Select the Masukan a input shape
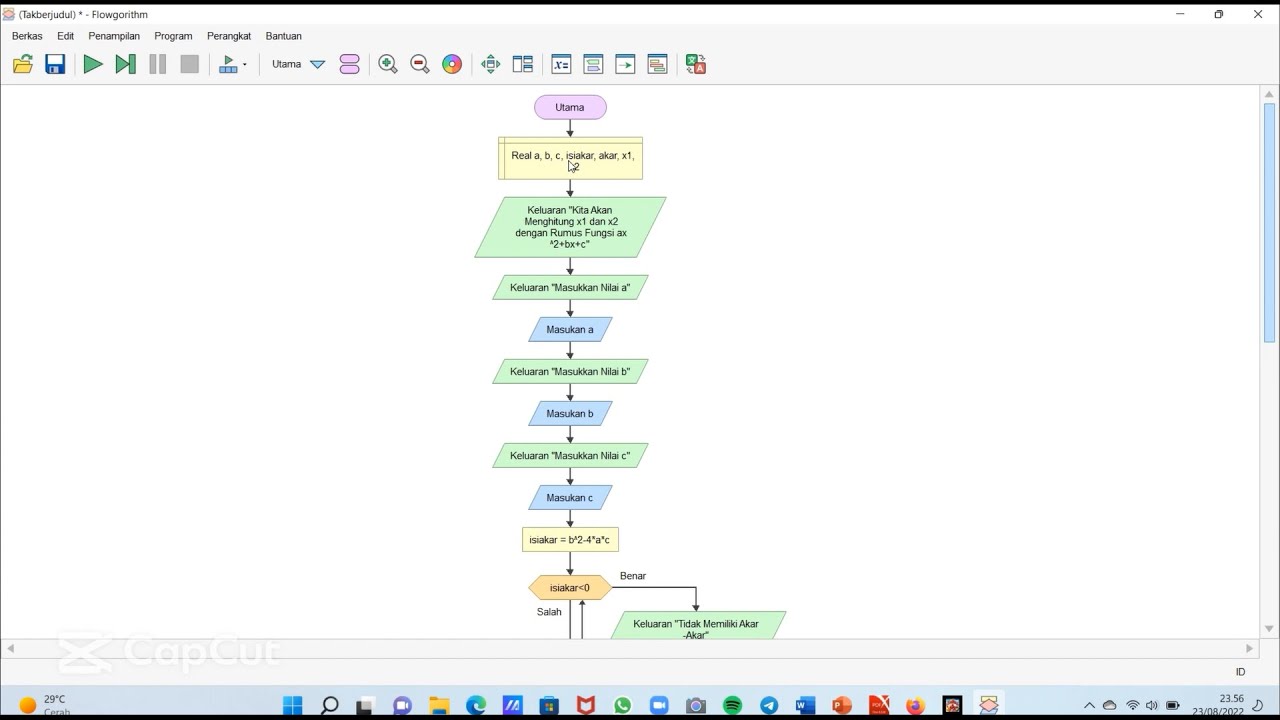The width and height of the screenshot is (1280, 720). (570, 330)
